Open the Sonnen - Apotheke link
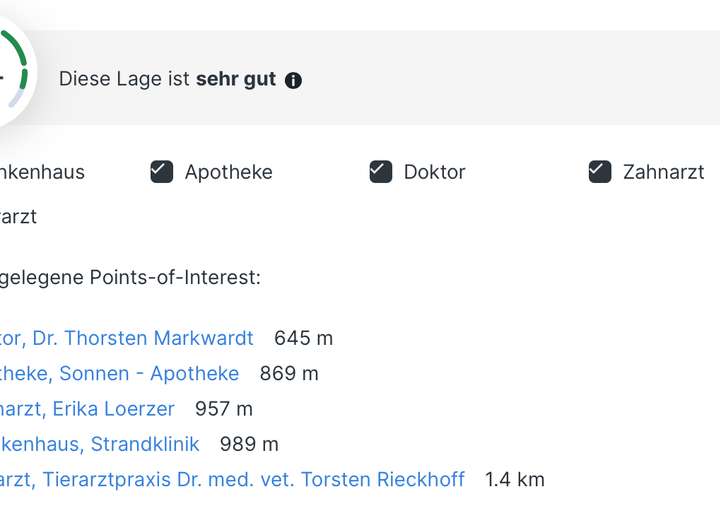The image size is (720, 530). point(119,373)
